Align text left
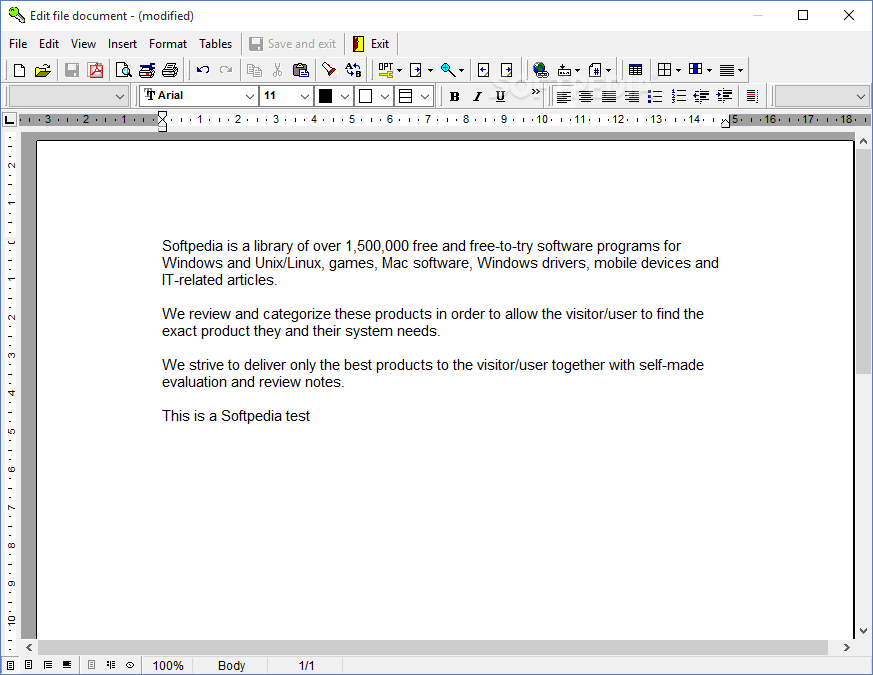 pyautogui.click(x=563, y=96)
